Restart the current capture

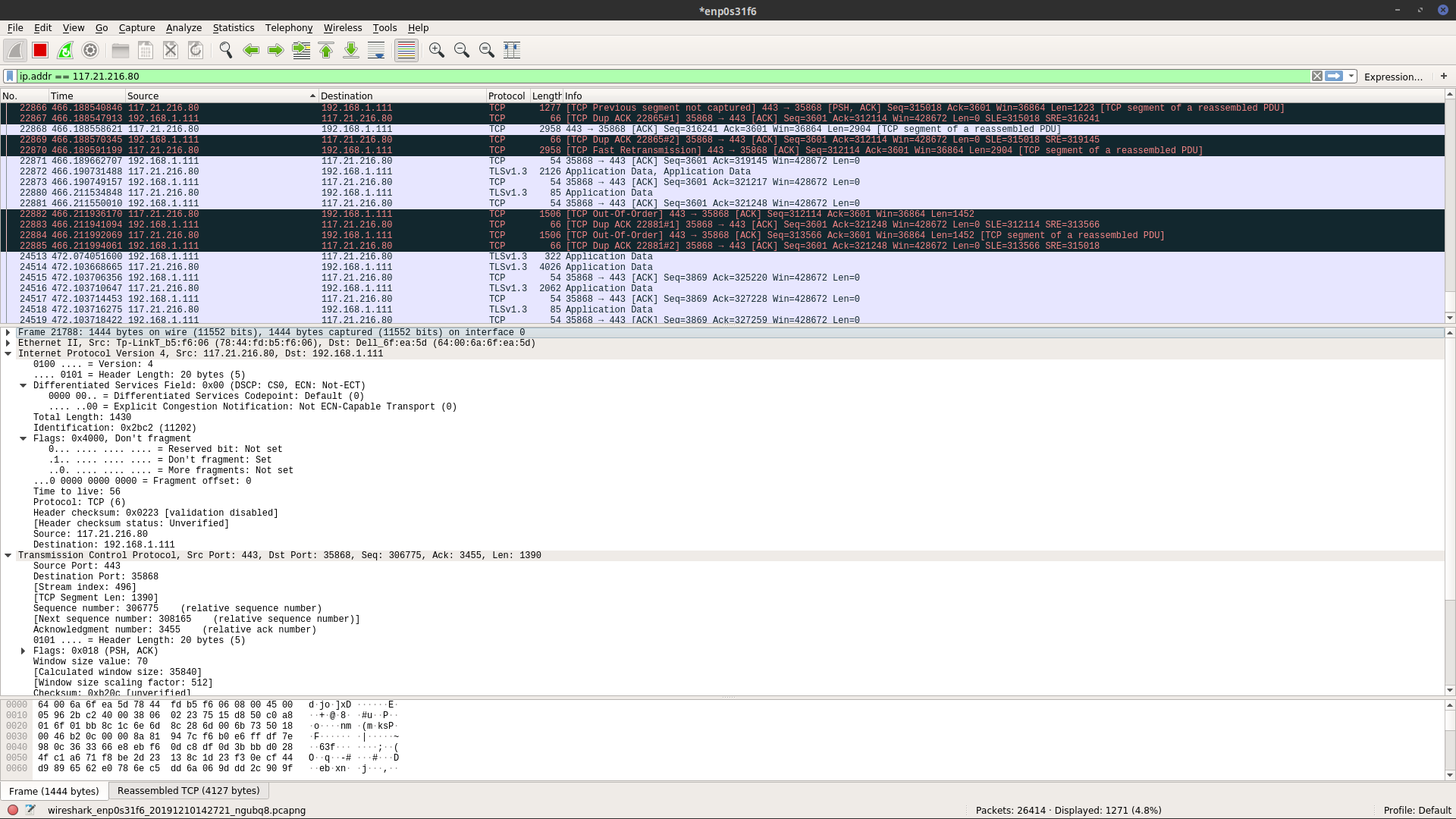click(x=65, y=50)
